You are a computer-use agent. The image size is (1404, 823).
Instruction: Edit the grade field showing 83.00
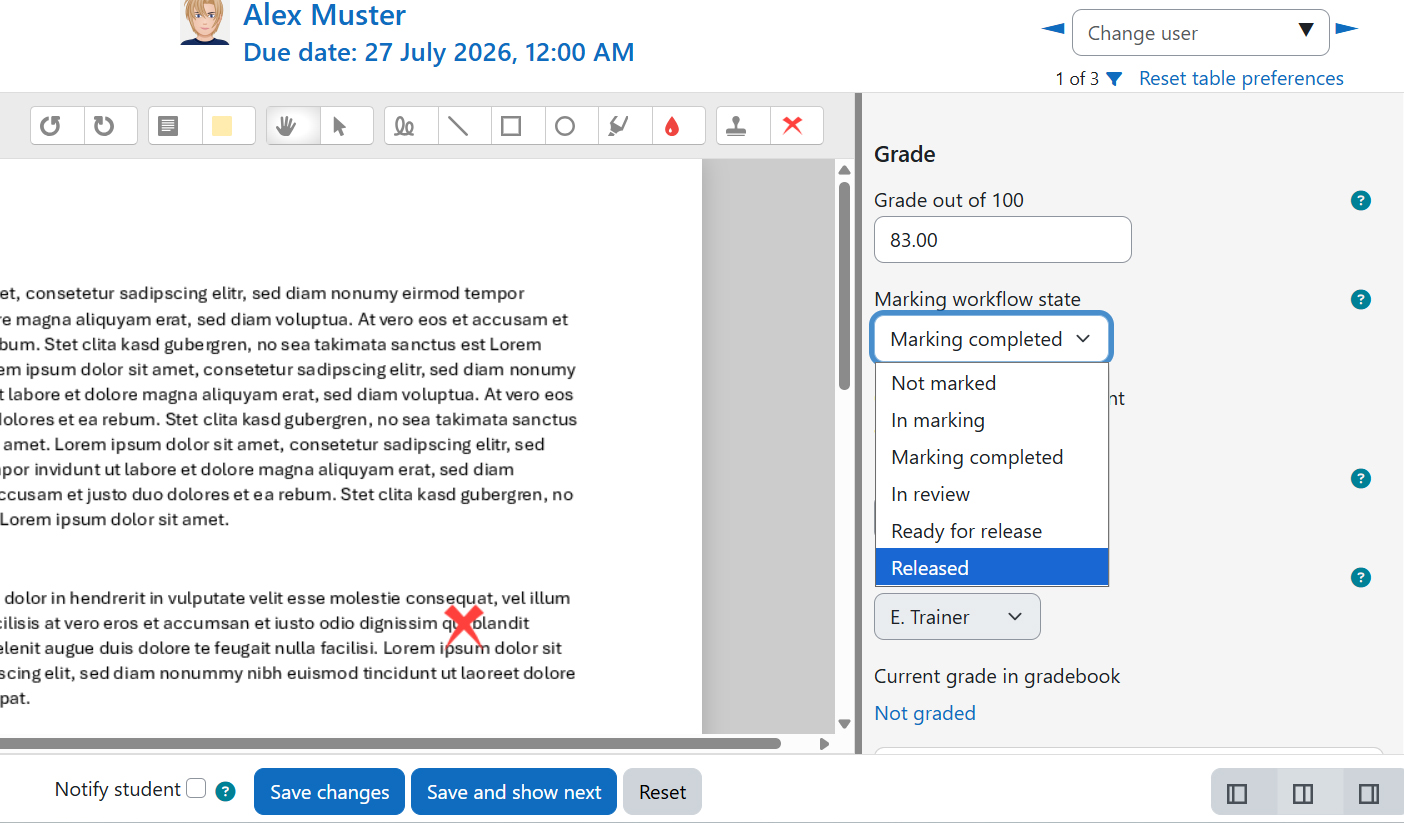[x=1003, y=240]
